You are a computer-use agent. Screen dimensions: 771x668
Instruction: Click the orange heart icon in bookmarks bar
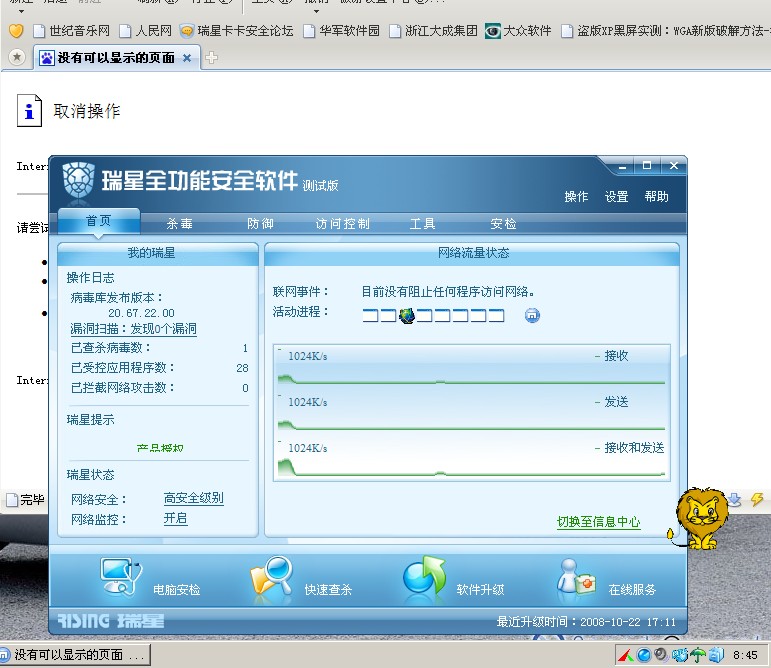(16, 31)
